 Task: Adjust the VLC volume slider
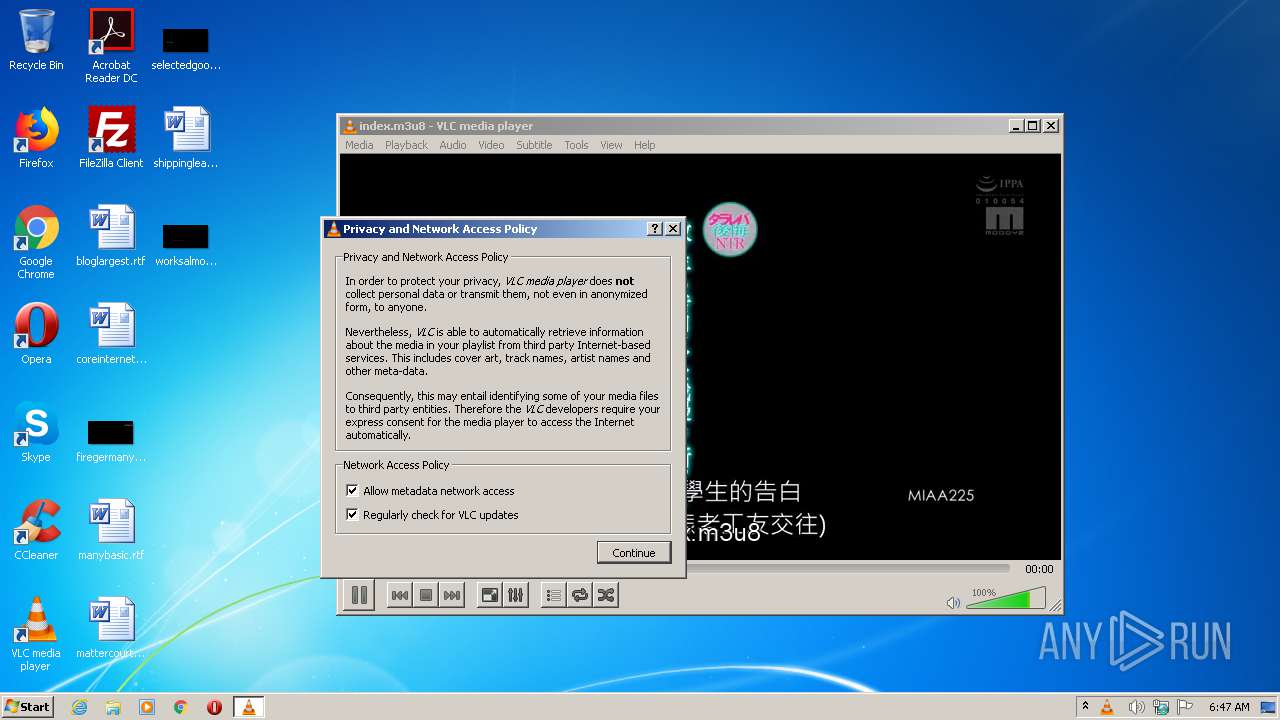(x=1005, y=599)
